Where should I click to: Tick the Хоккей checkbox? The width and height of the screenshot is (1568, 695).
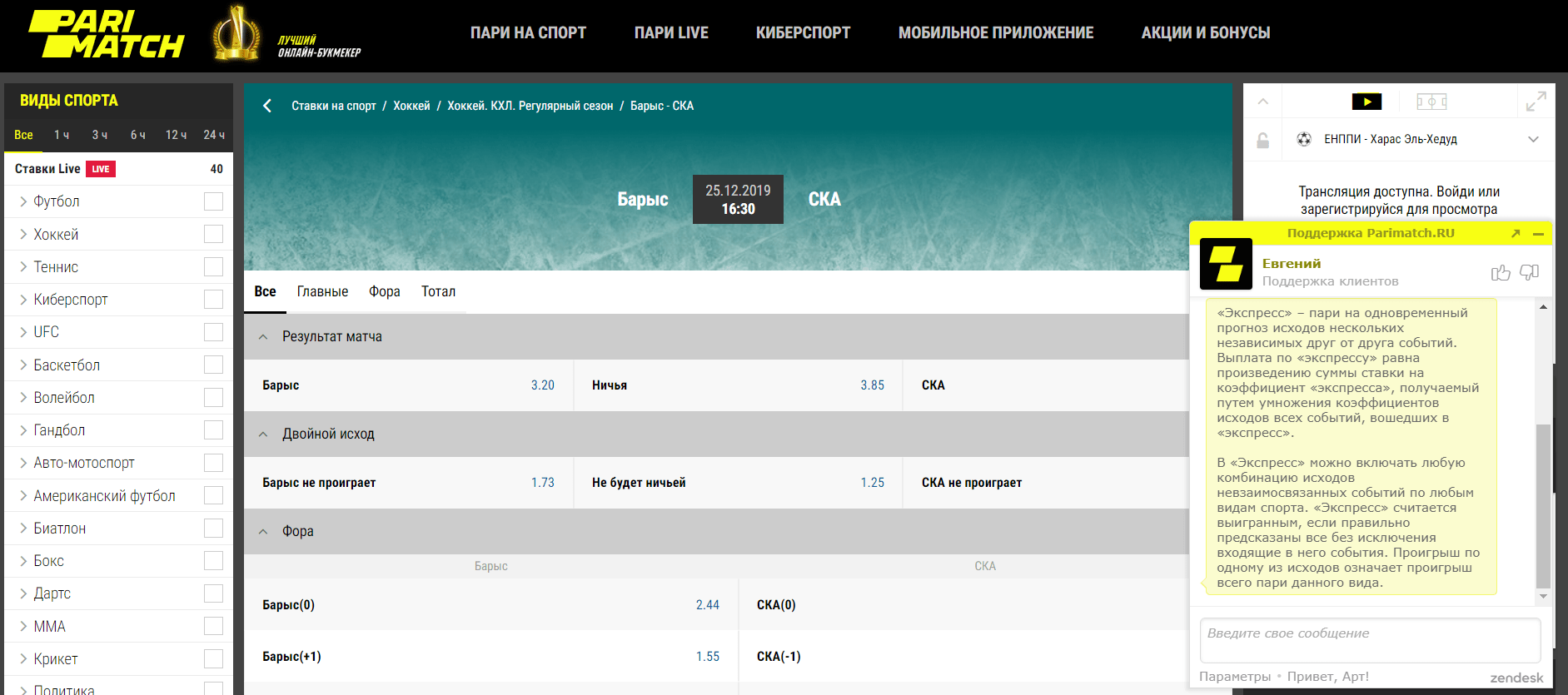tap(213, 234)
